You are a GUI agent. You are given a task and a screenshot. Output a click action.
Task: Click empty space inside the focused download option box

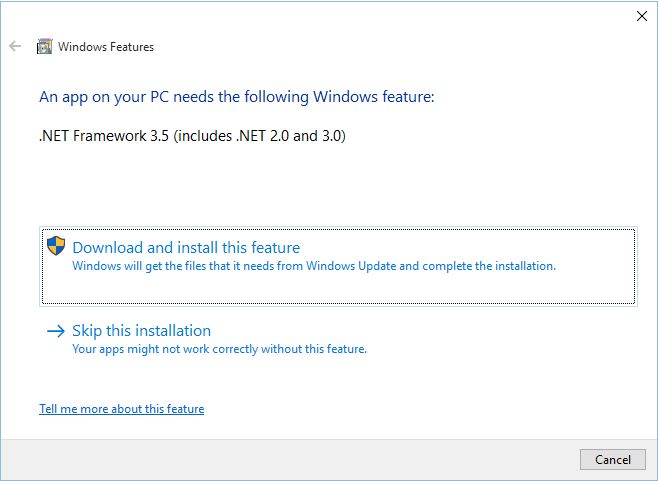tap(336, 288)
